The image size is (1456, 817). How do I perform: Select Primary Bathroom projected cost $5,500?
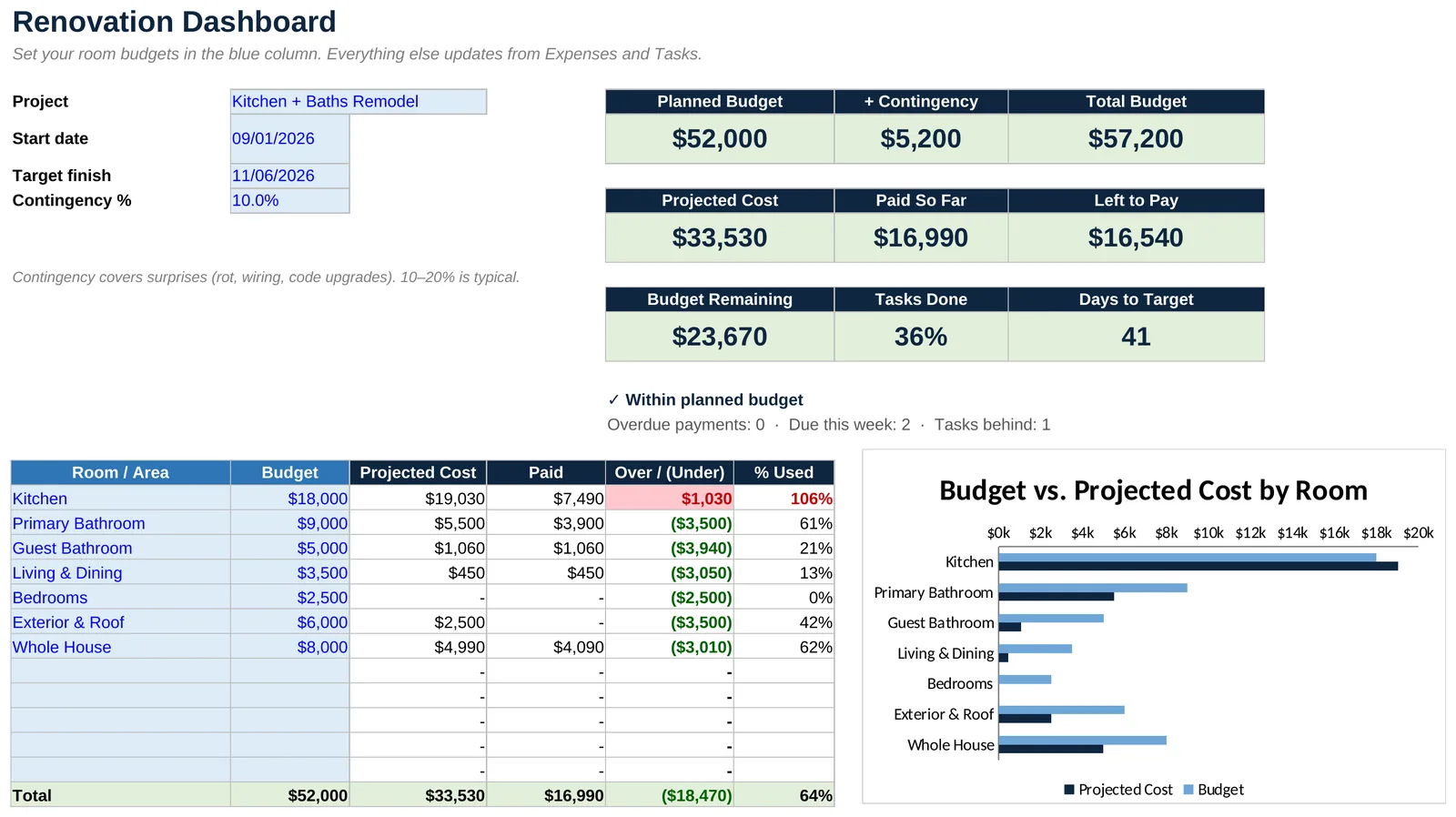click(419, 523)
